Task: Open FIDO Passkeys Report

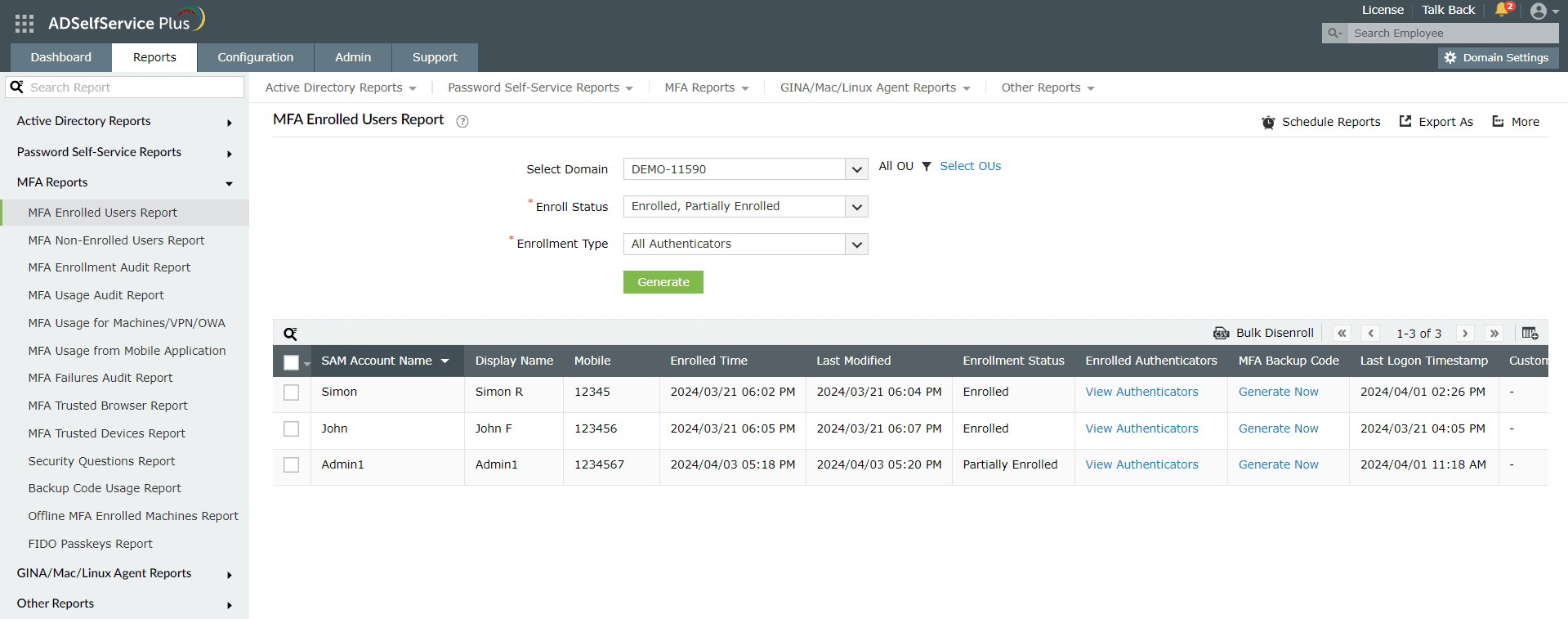Action: coord(90,544)
